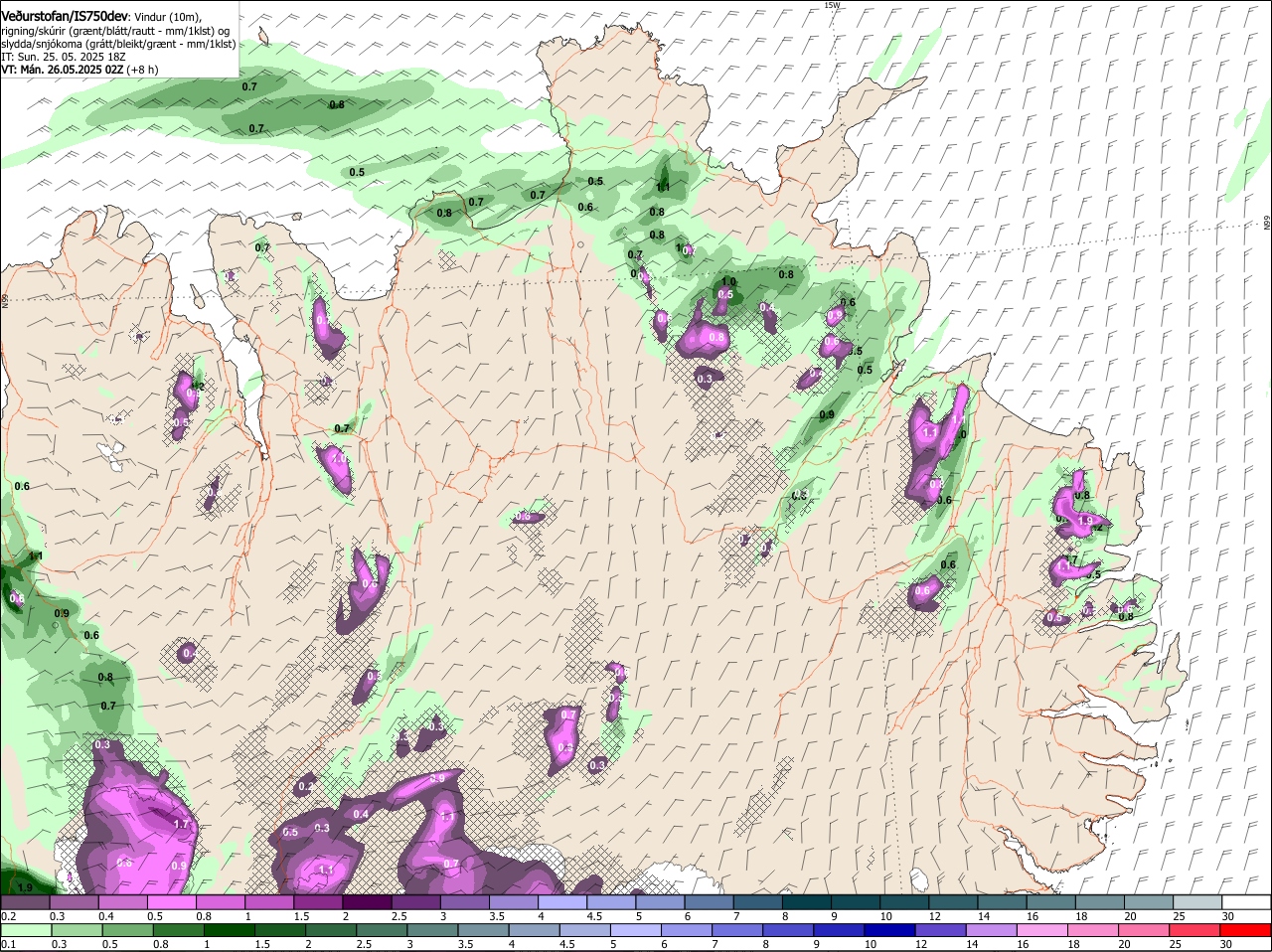Click the '15W' longitude label at top

tap(832, 6)
